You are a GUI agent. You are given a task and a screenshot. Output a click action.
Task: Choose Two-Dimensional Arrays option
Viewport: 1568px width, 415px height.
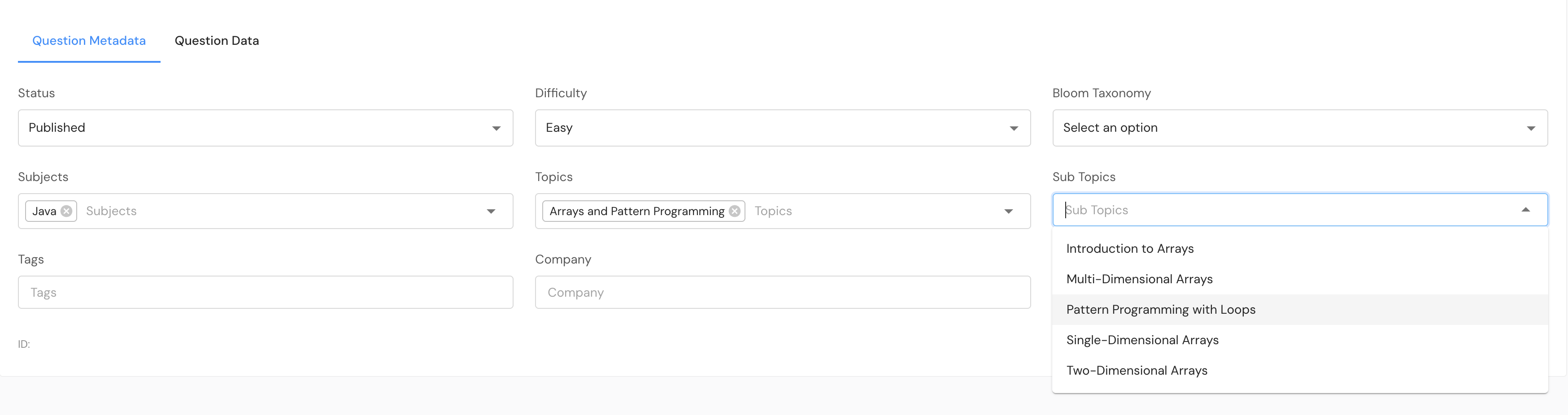(1137, 371)
